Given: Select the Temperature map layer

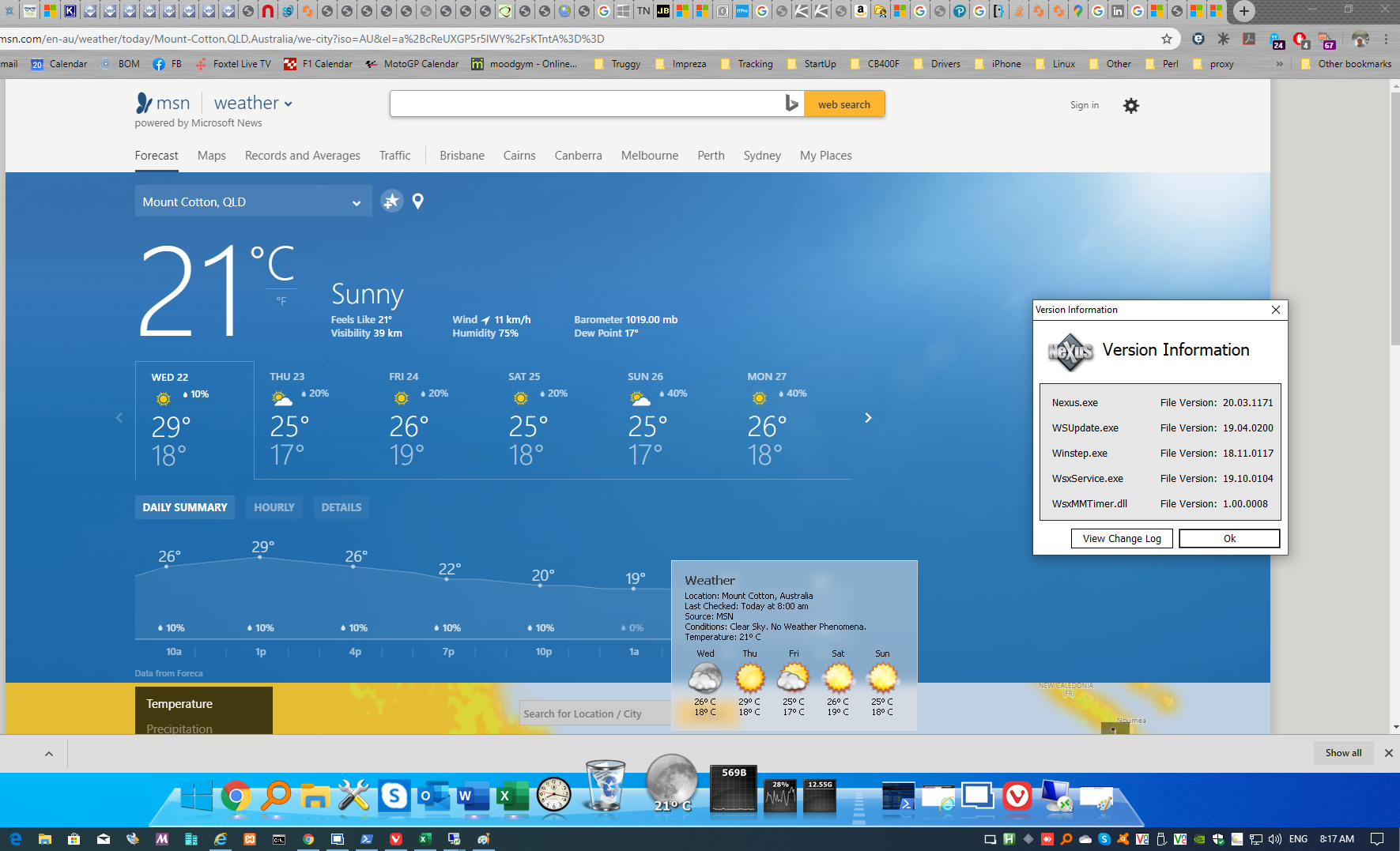Looking at the screenshot, I should point(179,703).
